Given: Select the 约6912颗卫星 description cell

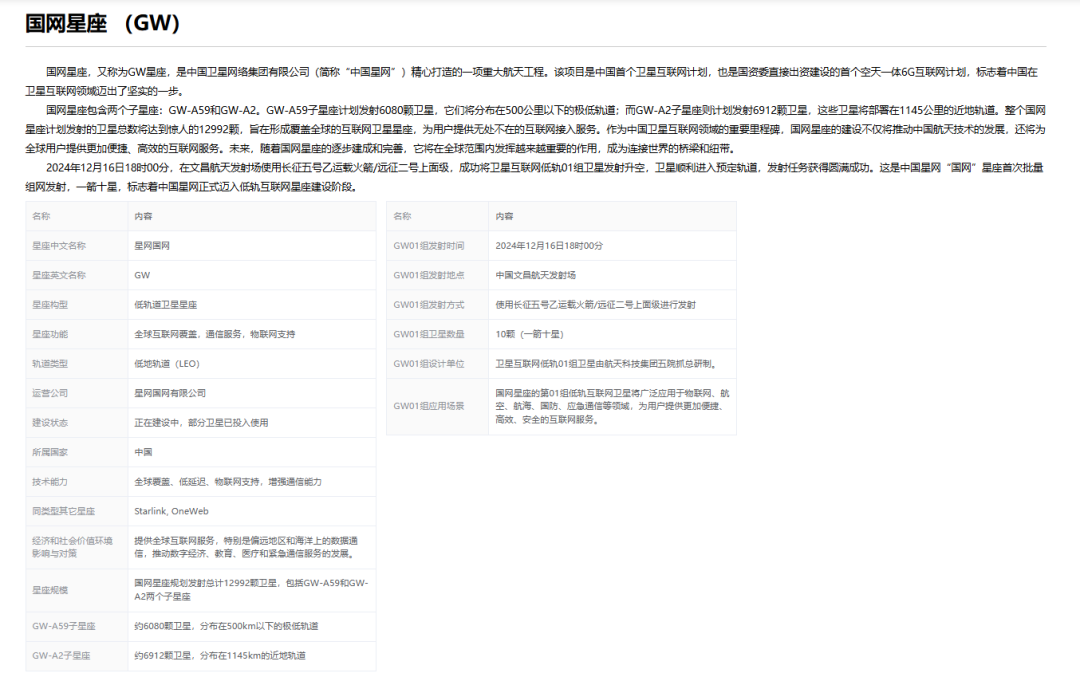Looking at the screenshot, I should pos(219,656).
